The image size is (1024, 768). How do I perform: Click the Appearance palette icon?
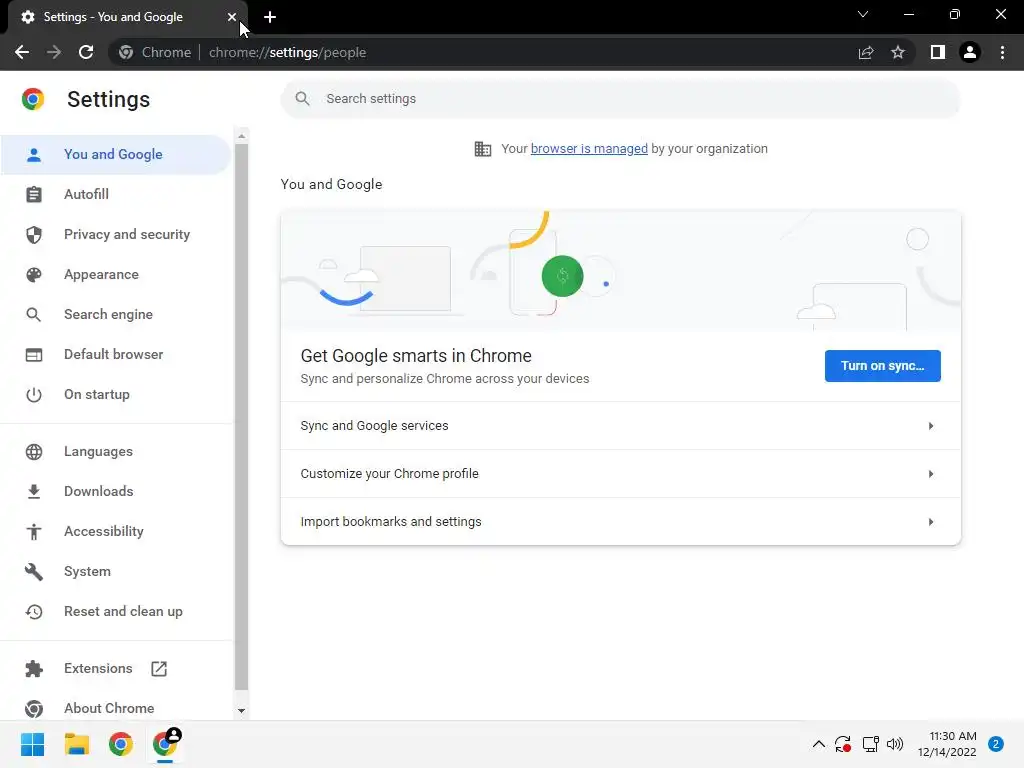pos(34,274)
